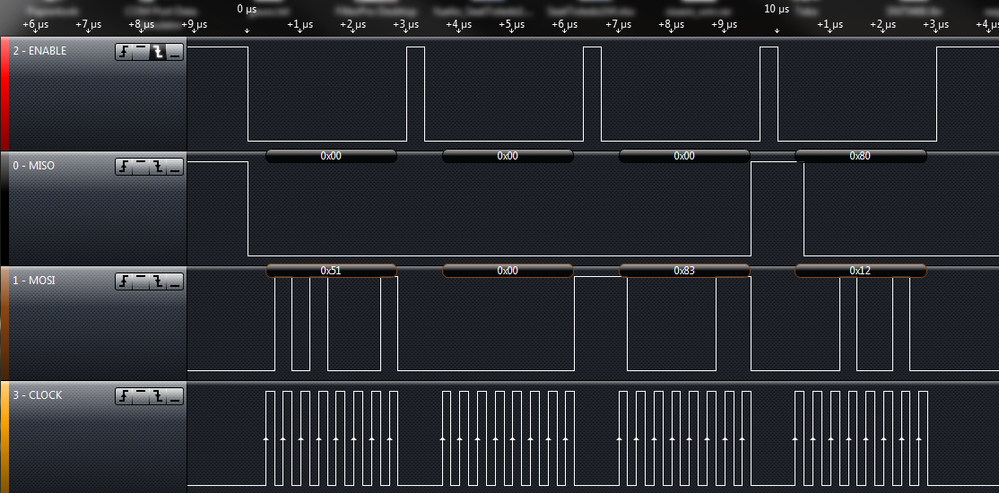Set rising-edge trigger on CLOCK channel
The width and height of the screenshot is (999, 493).
point(124,396)
